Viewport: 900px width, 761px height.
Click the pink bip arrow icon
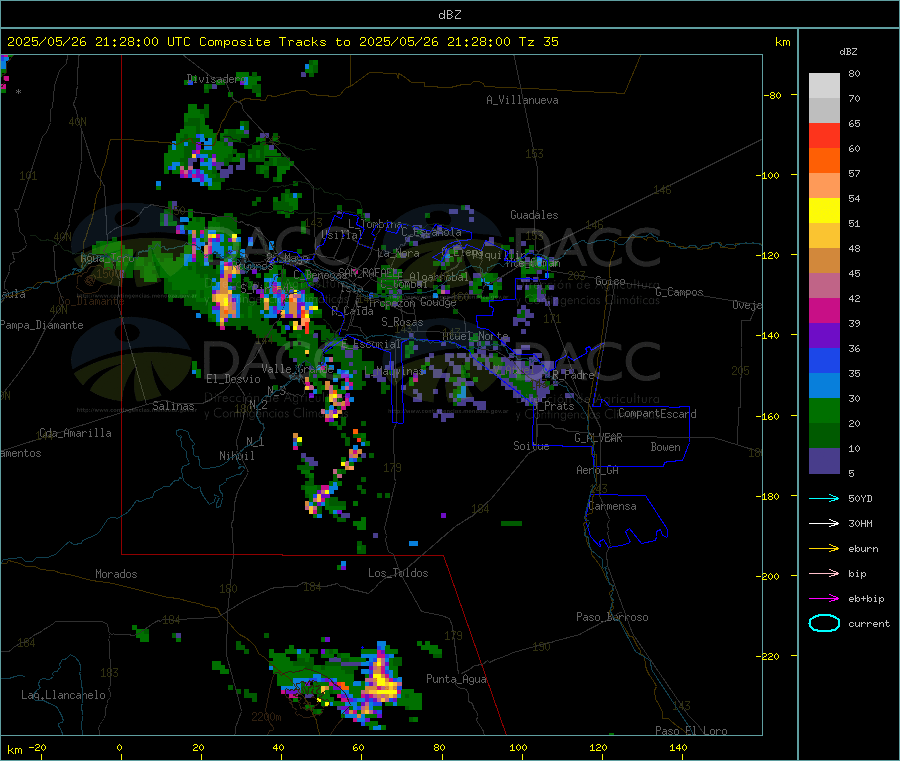click(x=824, y=573)
